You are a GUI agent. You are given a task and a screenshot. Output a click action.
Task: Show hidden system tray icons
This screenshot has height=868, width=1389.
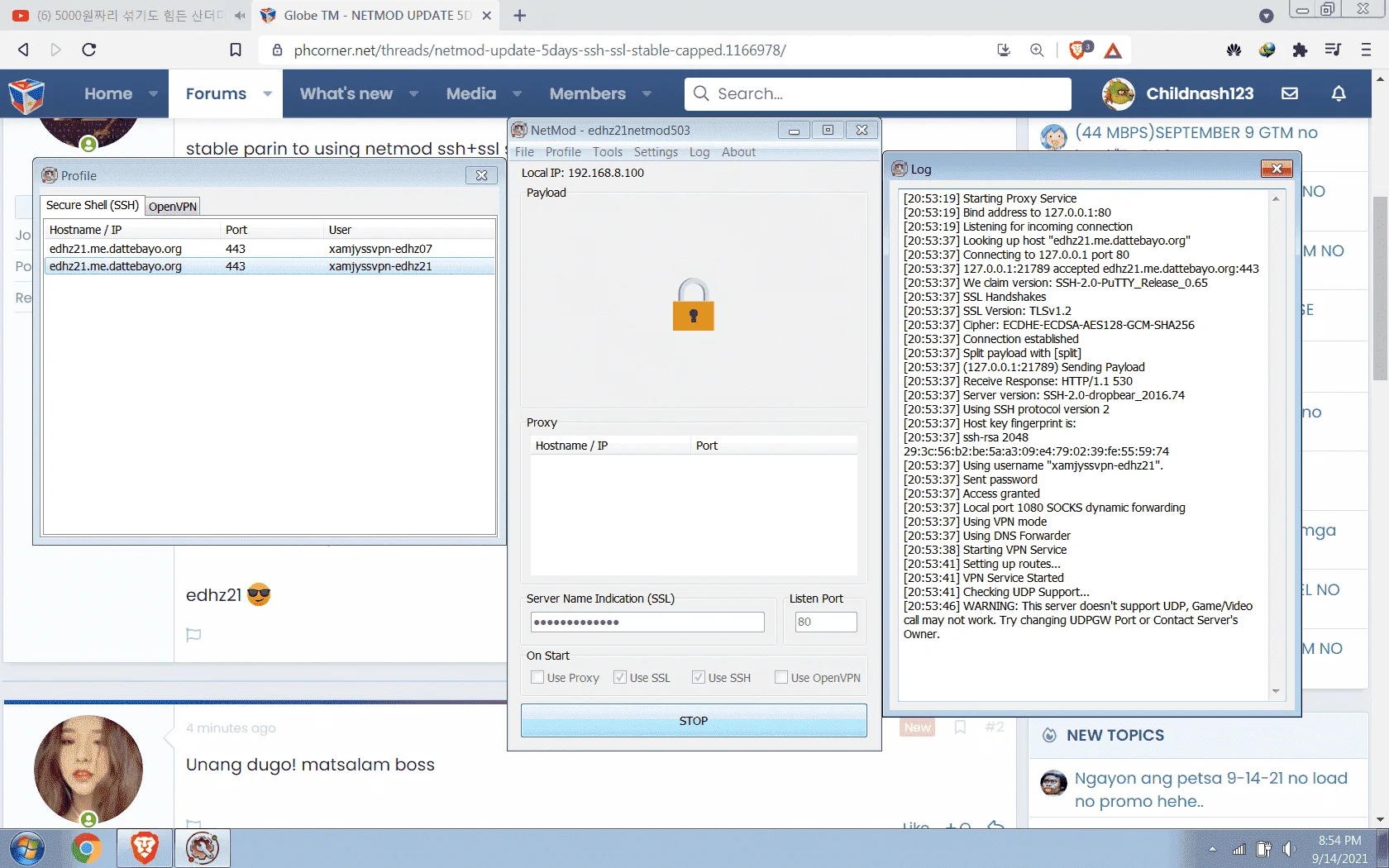pos(1212,849)
